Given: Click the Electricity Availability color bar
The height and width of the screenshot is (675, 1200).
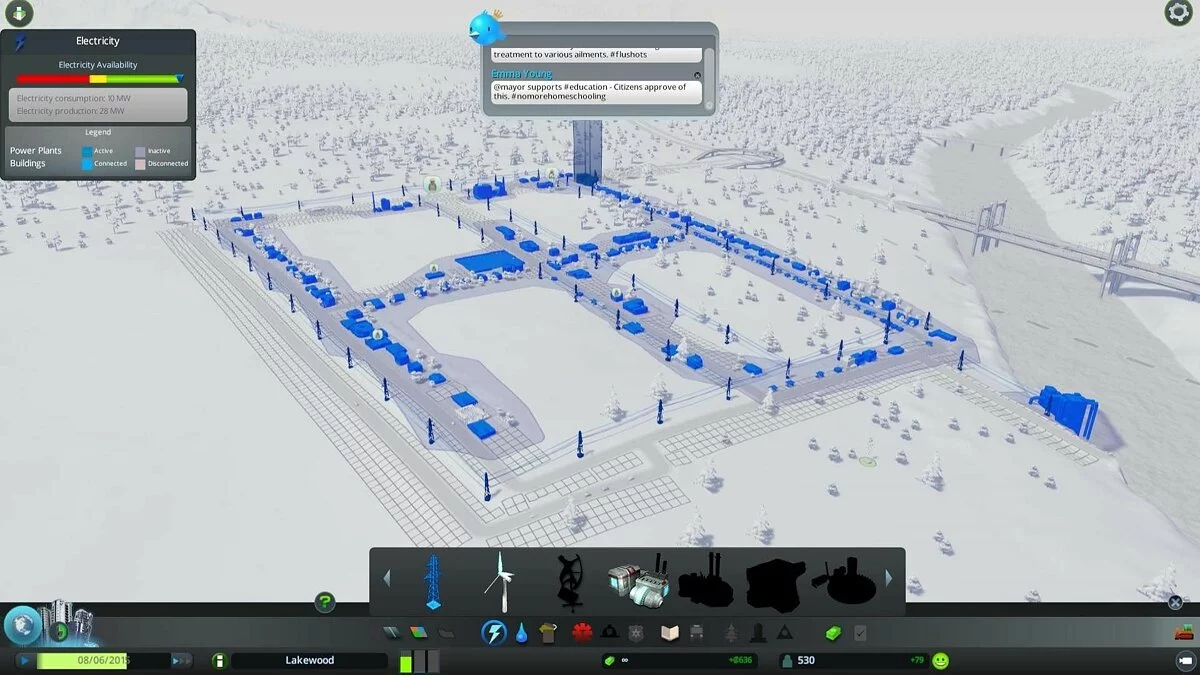Looking at the screenshot, I should [x=98, y=78].
